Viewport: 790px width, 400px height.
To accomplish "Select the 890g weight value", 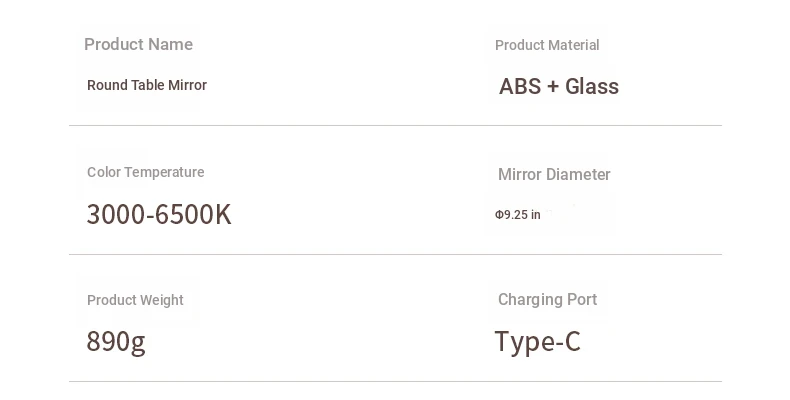I will (116, 342).
